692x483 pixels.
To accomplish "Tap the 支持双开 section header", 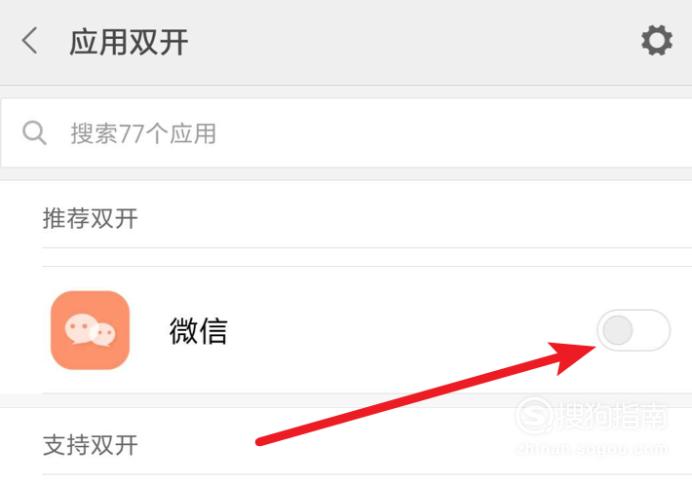I will point(90,445).
